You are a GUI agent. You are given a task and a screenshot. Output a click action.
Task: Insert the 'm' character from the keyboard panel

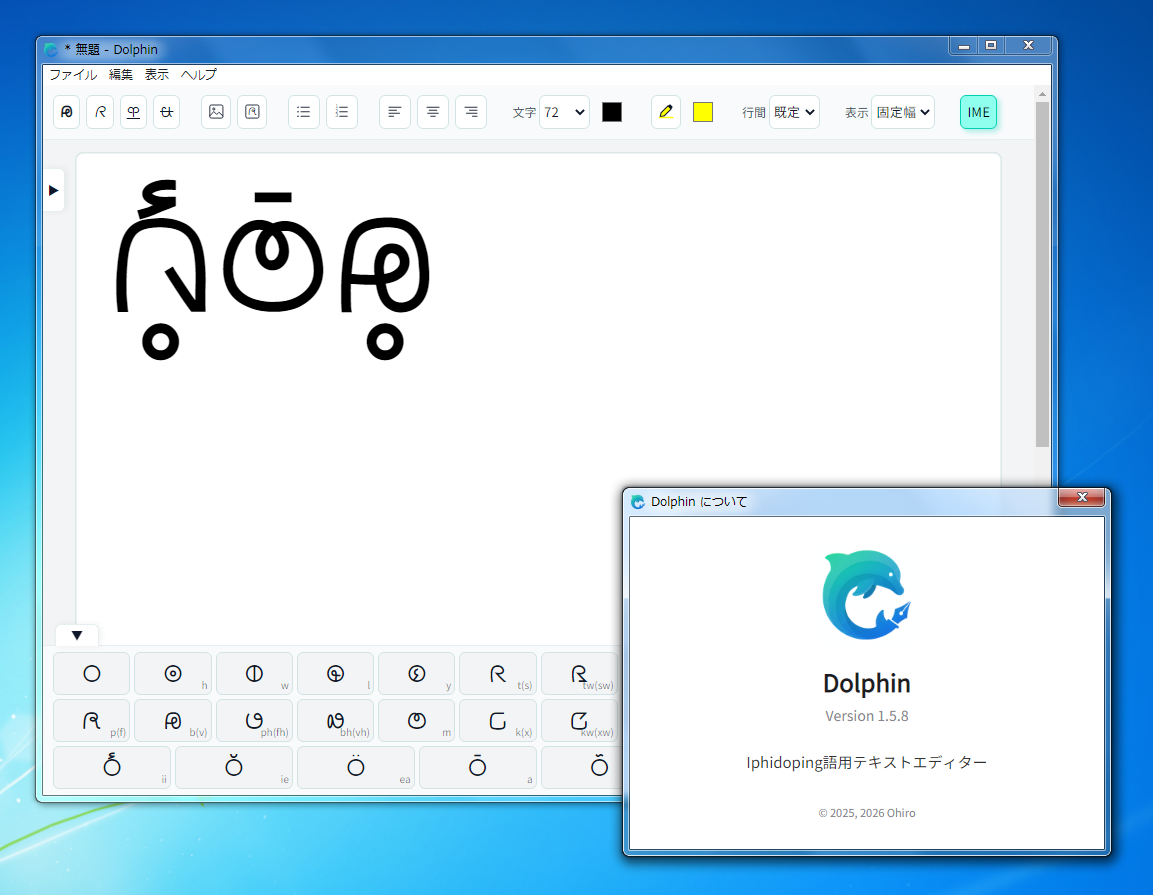(x=417, y=720)
